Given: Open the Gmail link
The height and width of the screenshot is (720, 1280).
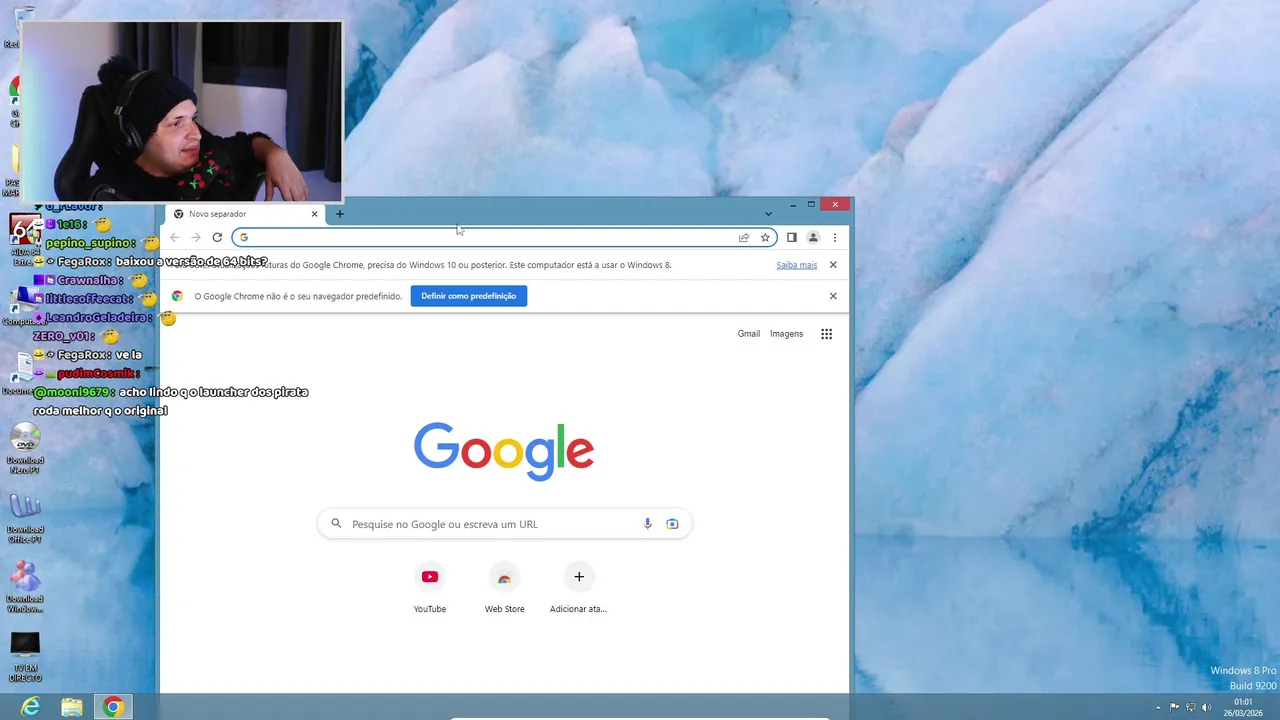Looking at the screenshot, I should (749, 334).
